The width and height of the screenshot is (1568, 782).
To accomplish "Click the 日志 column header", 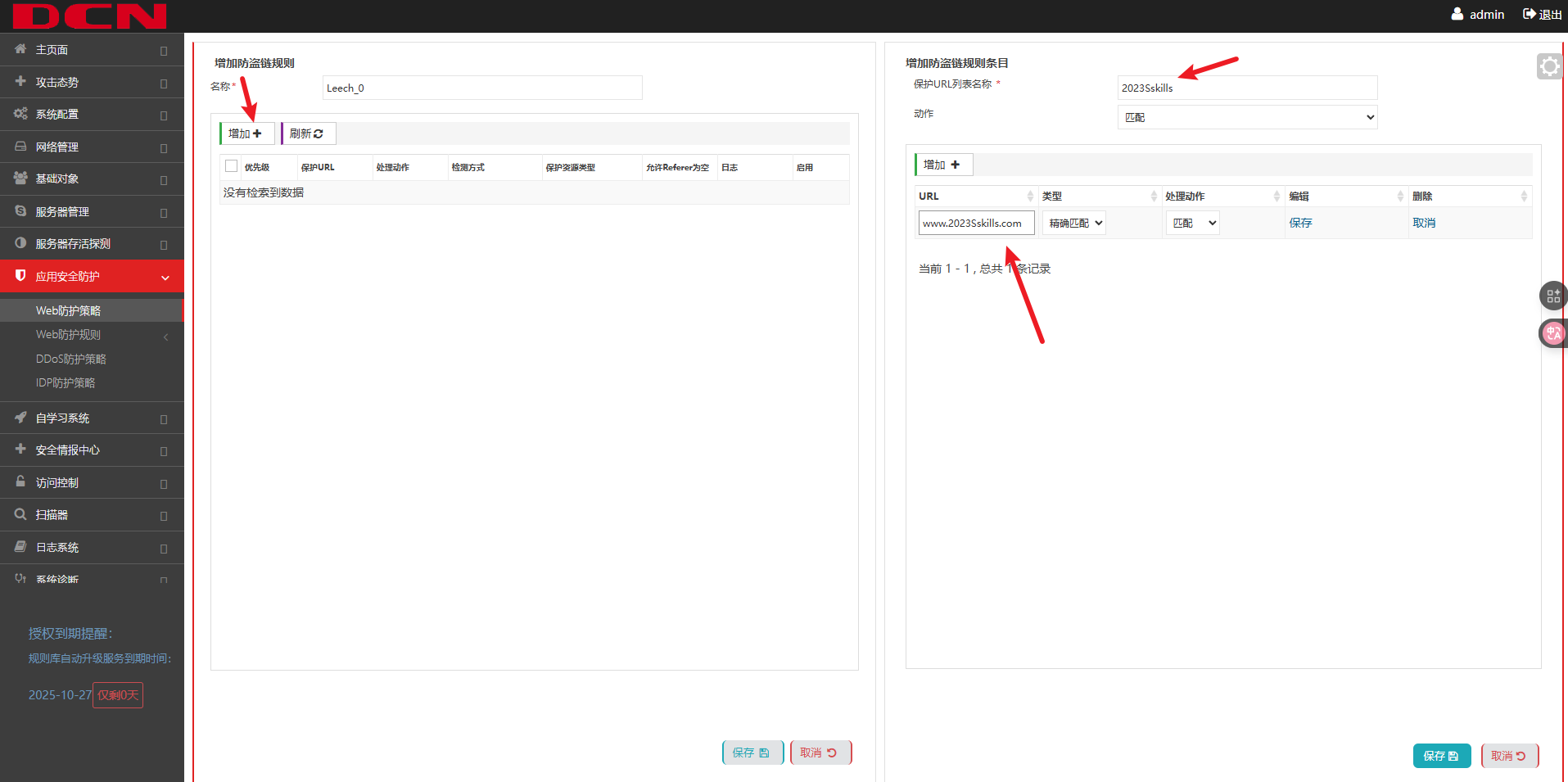I will point(730,167).
